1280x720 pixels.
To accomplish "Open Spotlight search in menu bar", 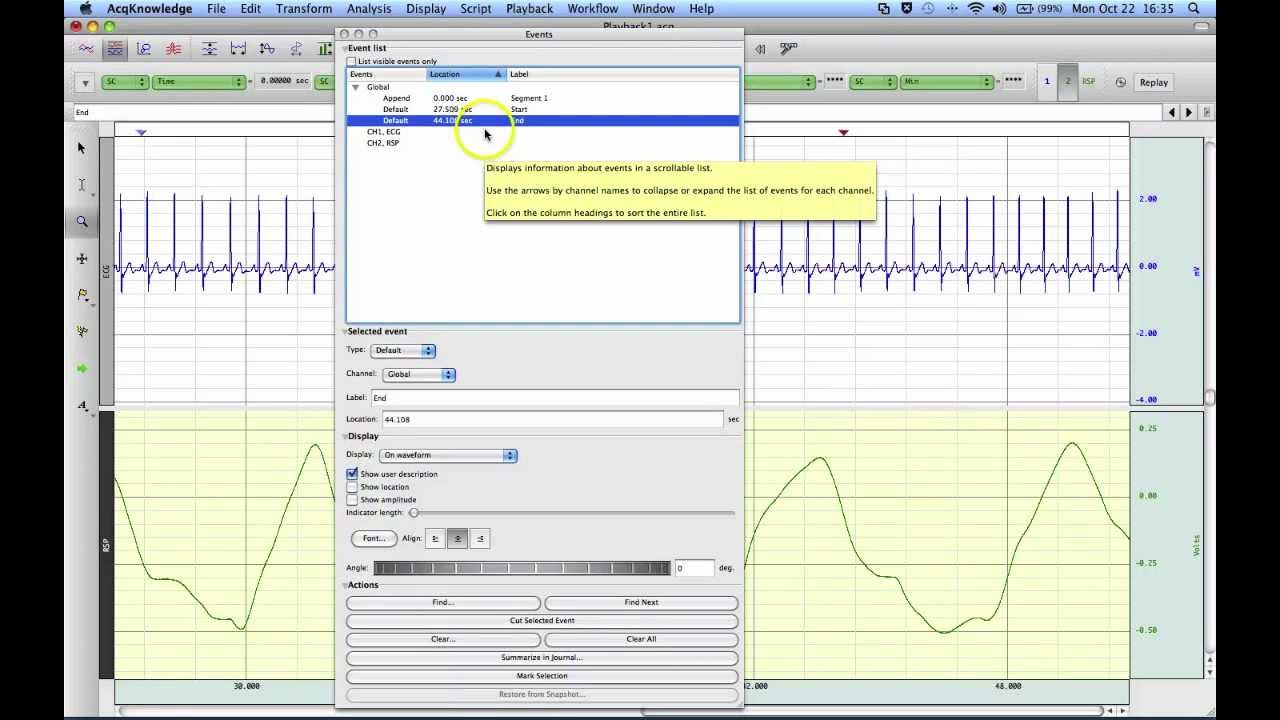I will 1194,9.
